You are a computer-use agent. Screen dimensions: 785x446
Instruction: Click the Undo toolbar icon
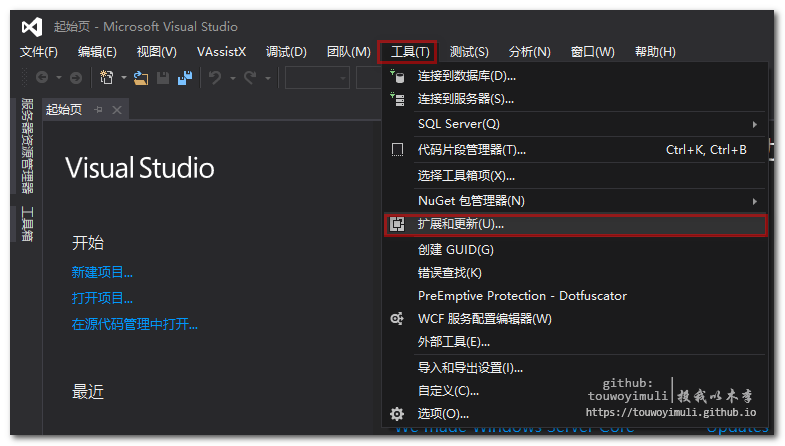pos(215,78)
